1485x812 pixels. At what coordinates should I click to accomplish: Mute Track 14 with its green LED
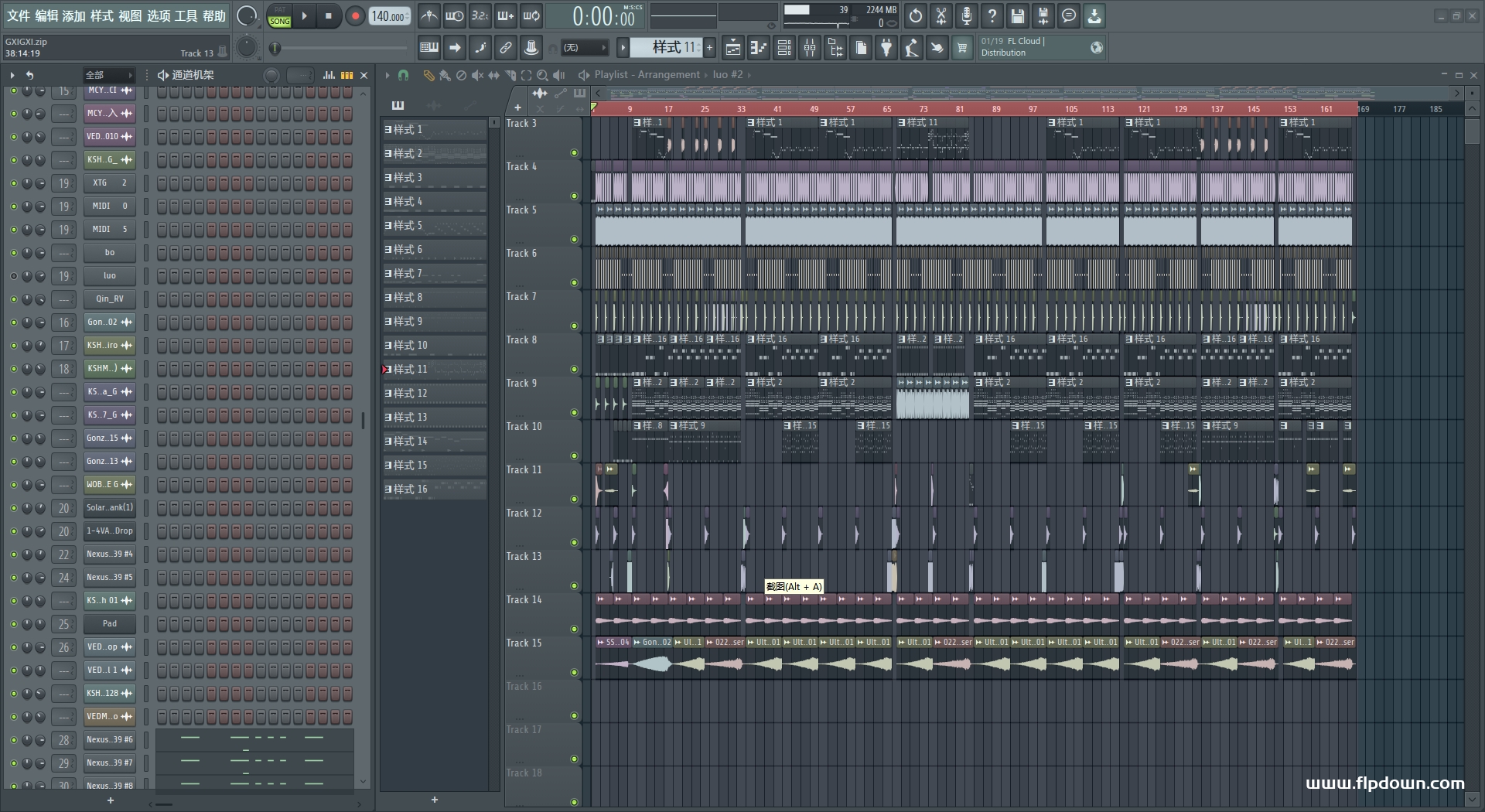(x=574, y=629)
